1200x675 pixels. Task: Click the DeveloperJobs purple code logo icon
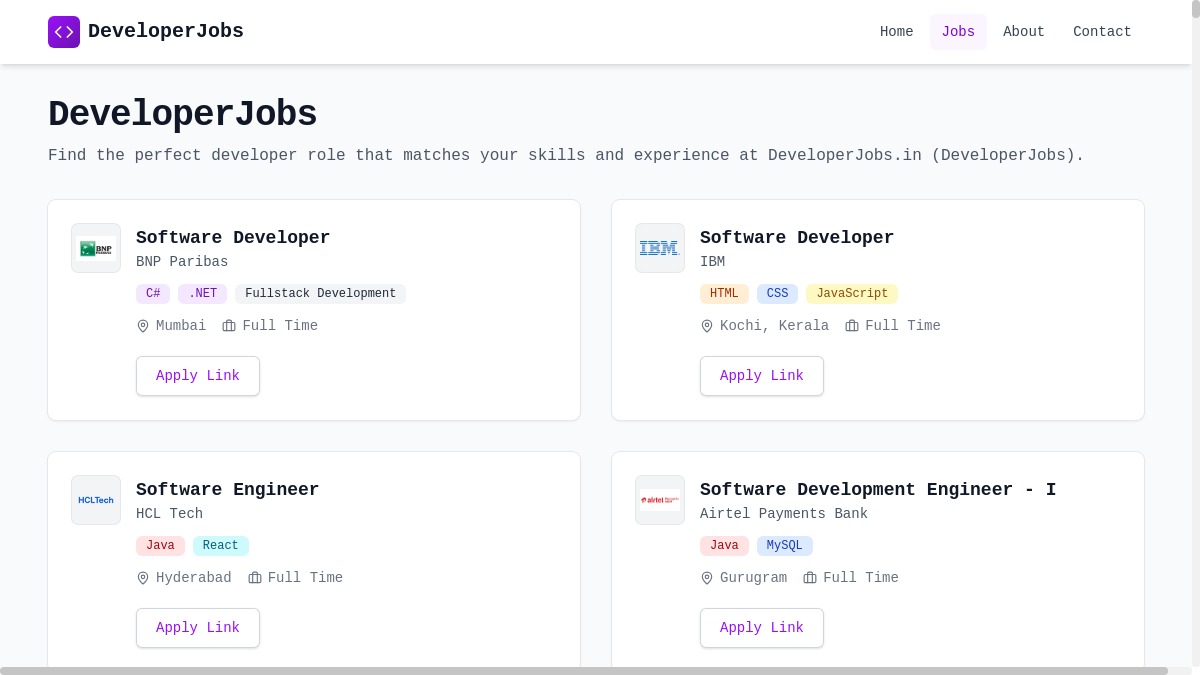point(64,32)
